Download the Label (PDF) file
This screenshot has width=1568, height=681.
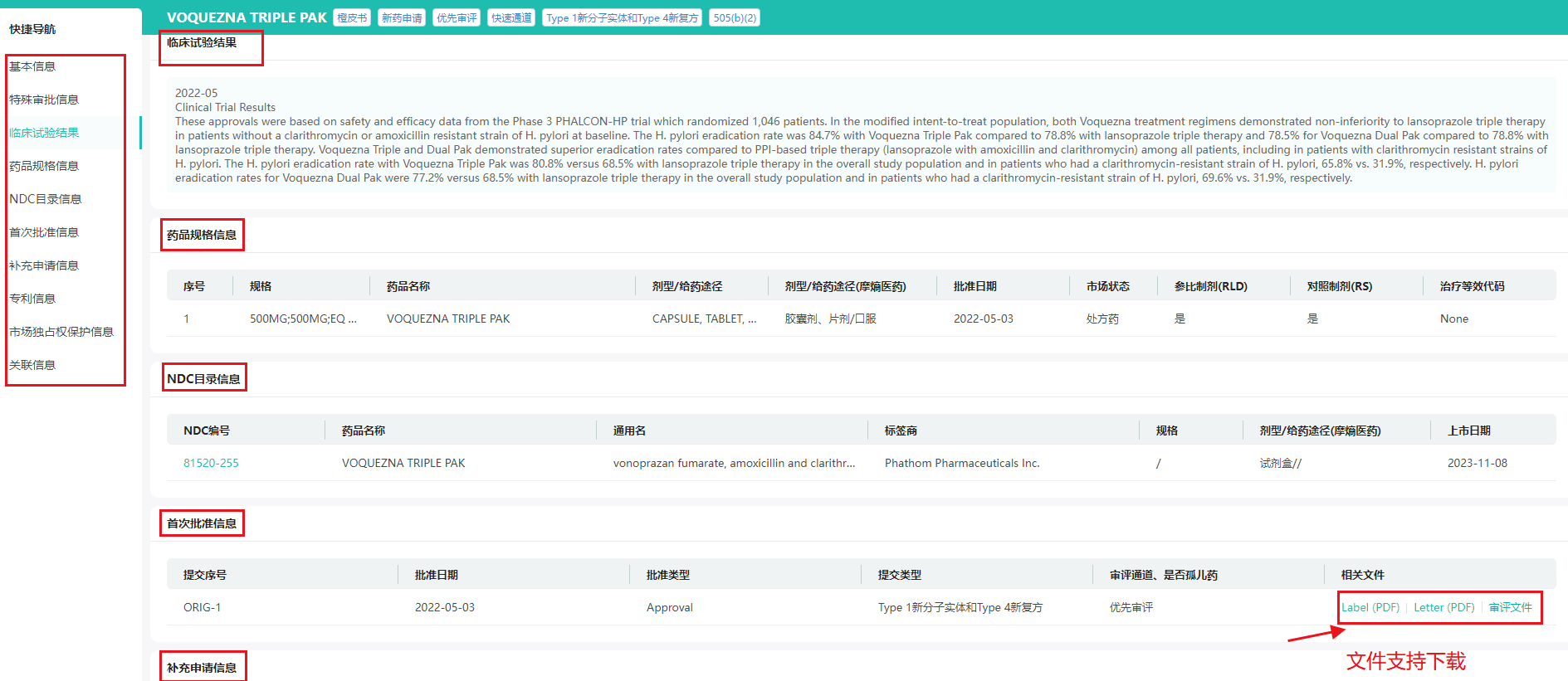(x=1370, y=607)
